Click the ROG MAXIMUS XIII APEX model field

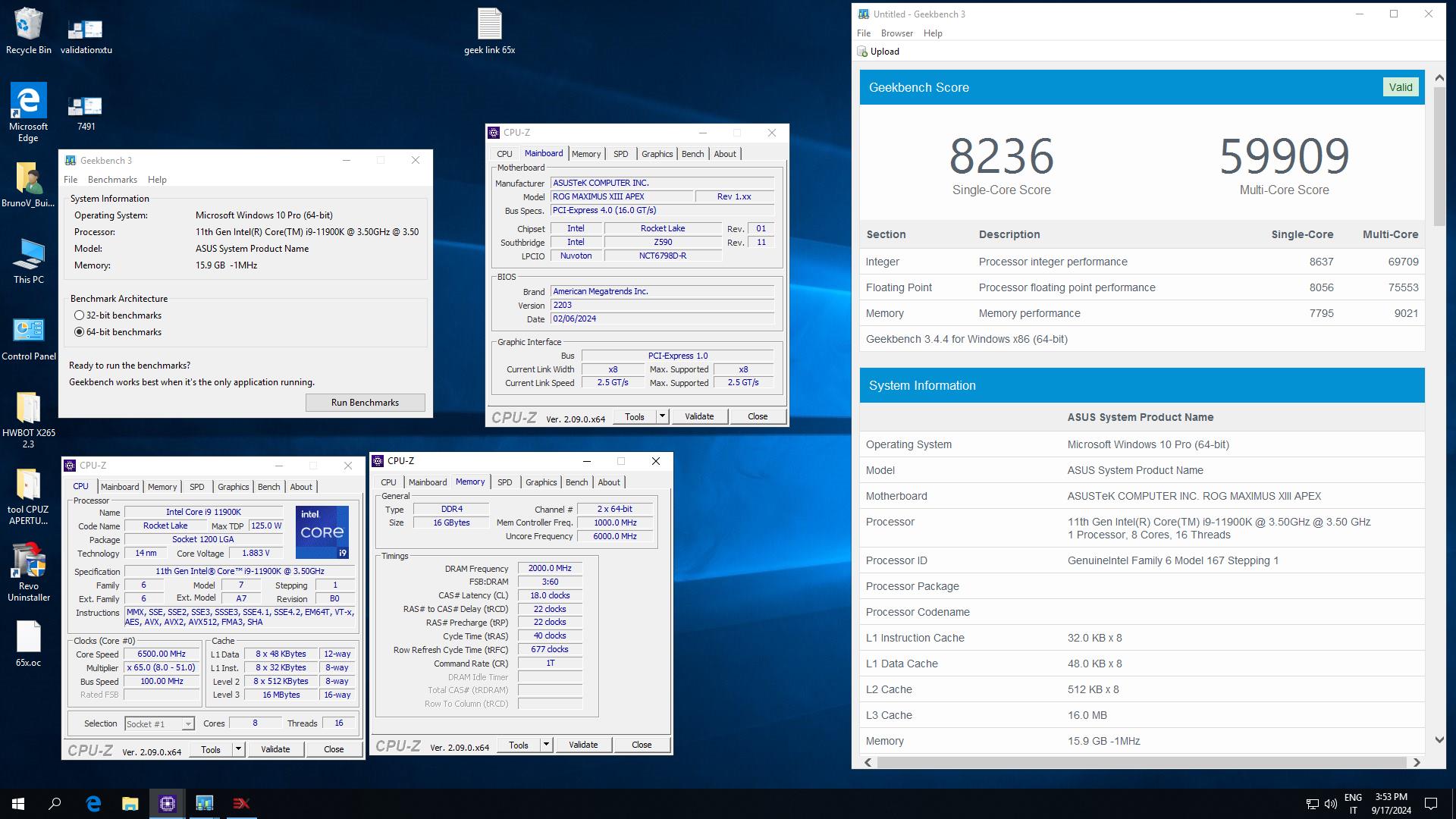[x=622, y=196]
